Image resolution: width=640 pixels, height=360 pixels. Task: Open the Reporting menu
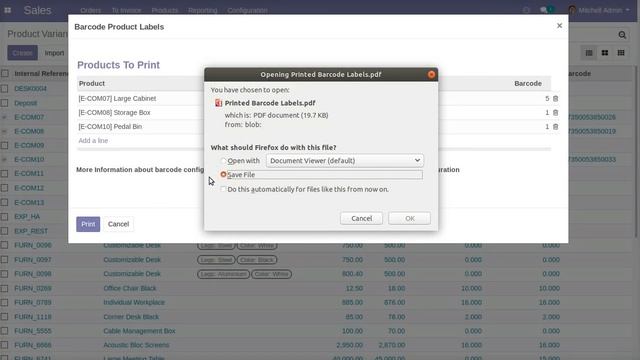202,10
